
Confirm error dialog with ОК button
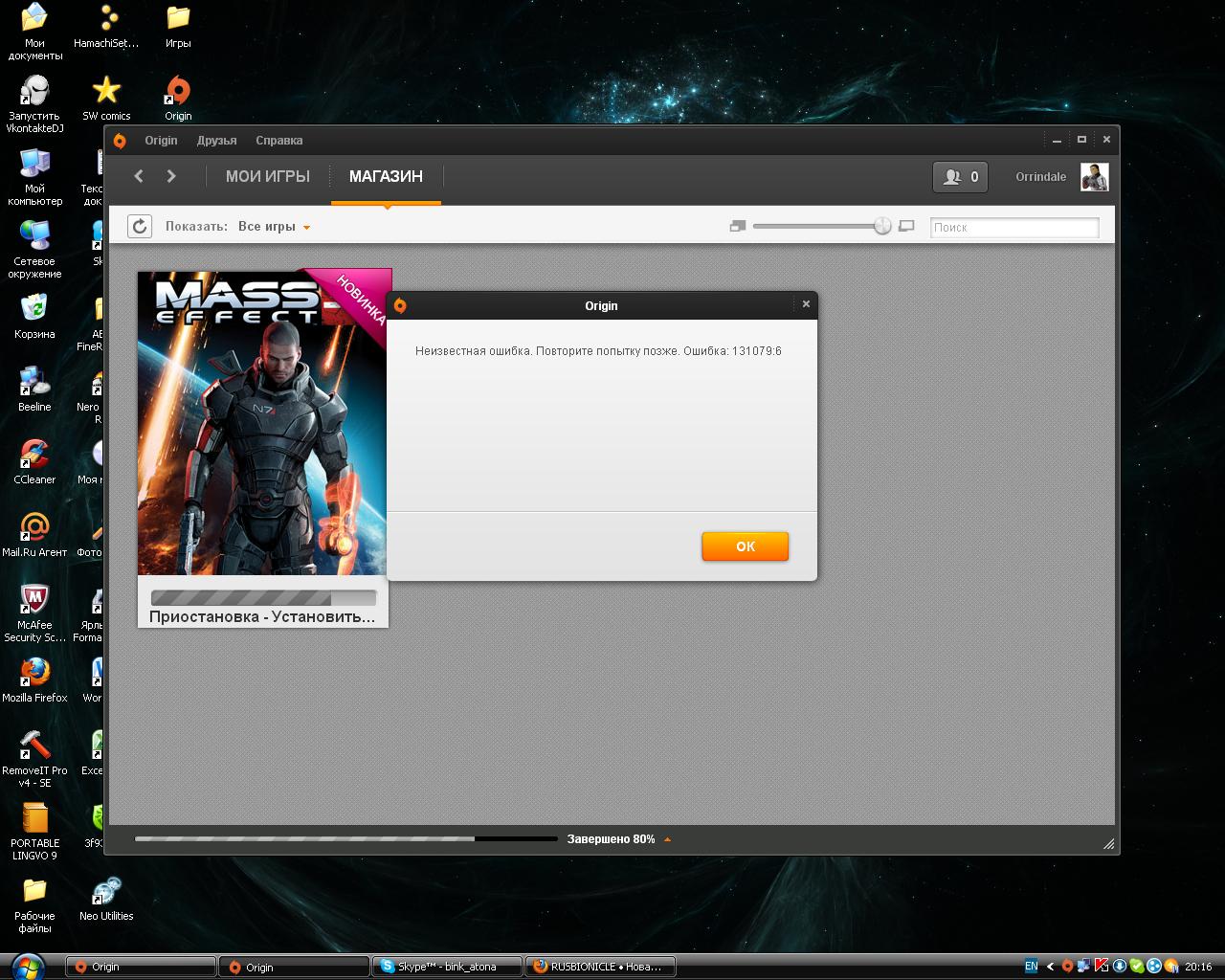(745, 546)
